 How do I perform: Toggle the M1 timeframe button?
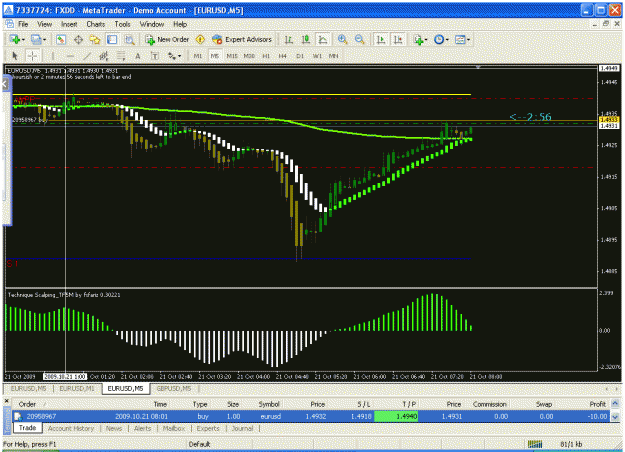pyautogui.click(x=198, y=56)
